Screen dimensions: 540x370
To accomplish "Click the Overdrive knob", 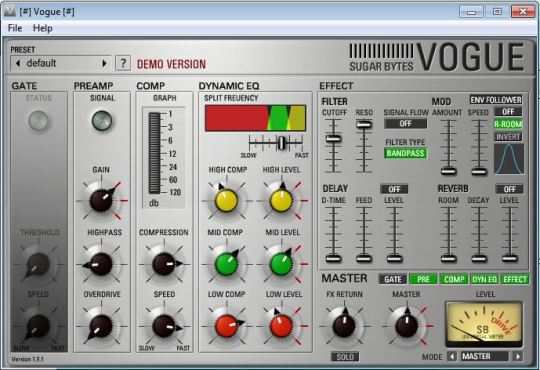I will pos(101,326).
